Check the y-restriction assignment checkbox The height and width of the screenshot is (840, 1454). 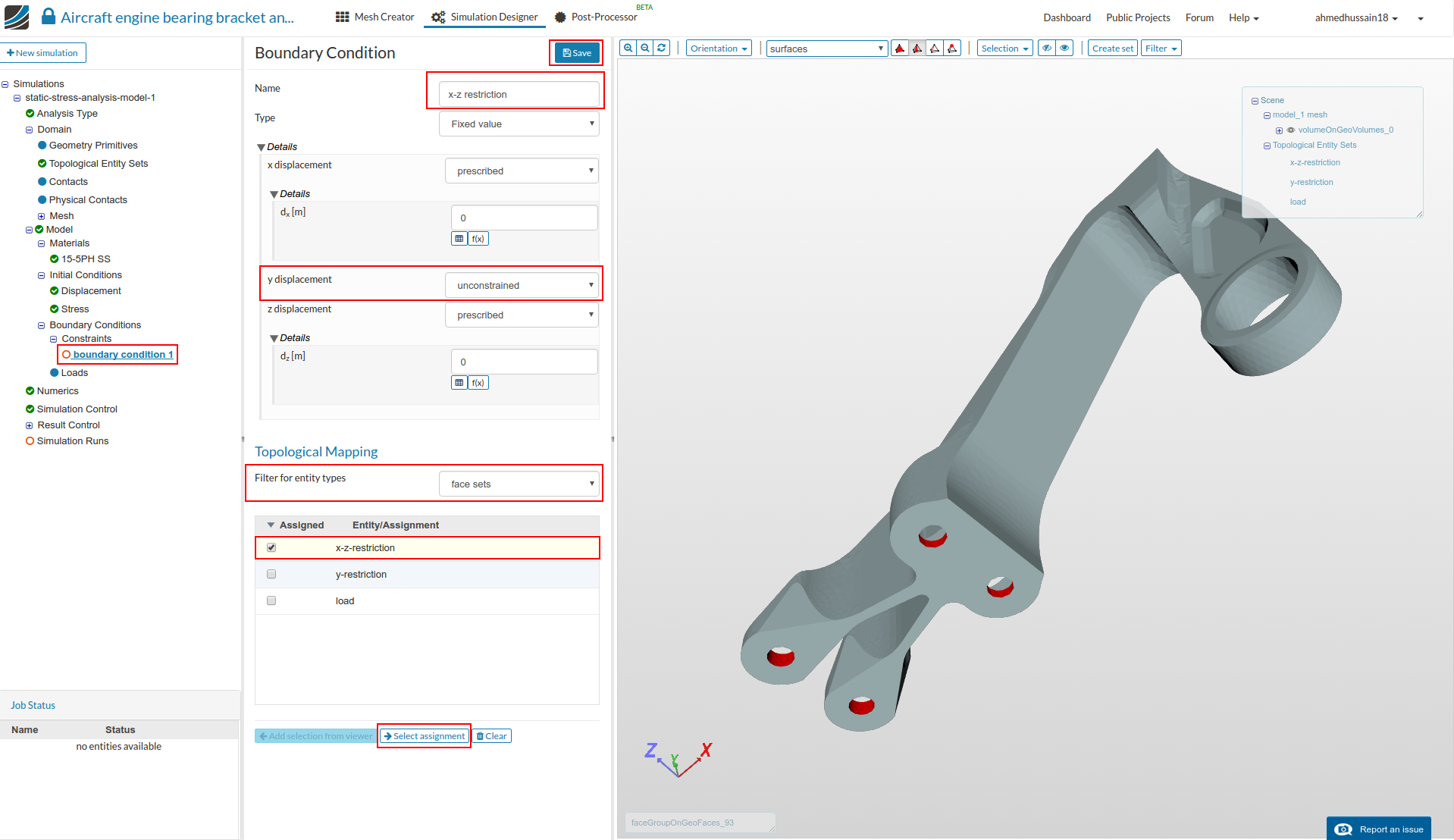coord(271,574)
